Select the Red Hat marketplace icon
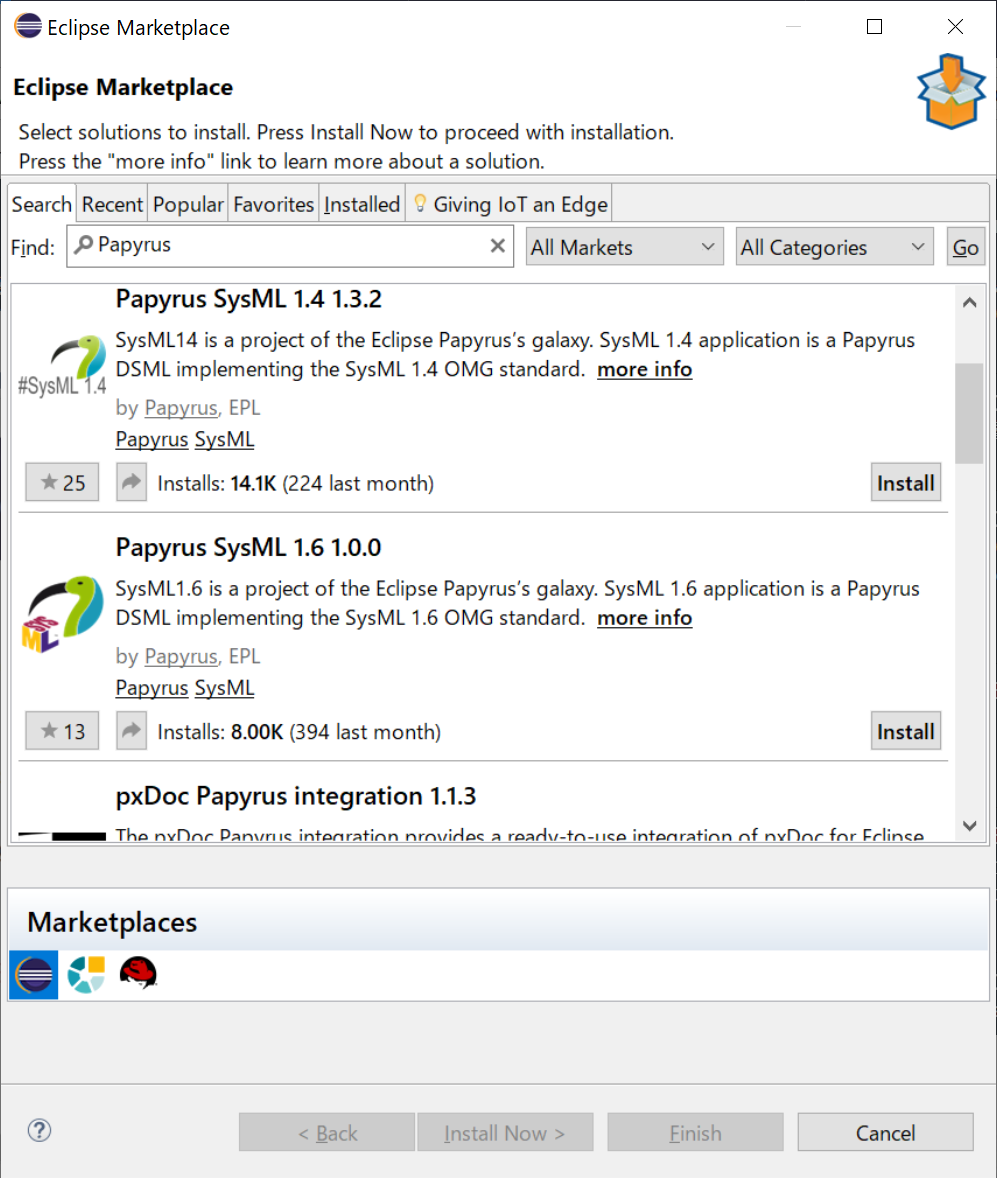Viewport: 997px width, 1178px height. (138, 973)
